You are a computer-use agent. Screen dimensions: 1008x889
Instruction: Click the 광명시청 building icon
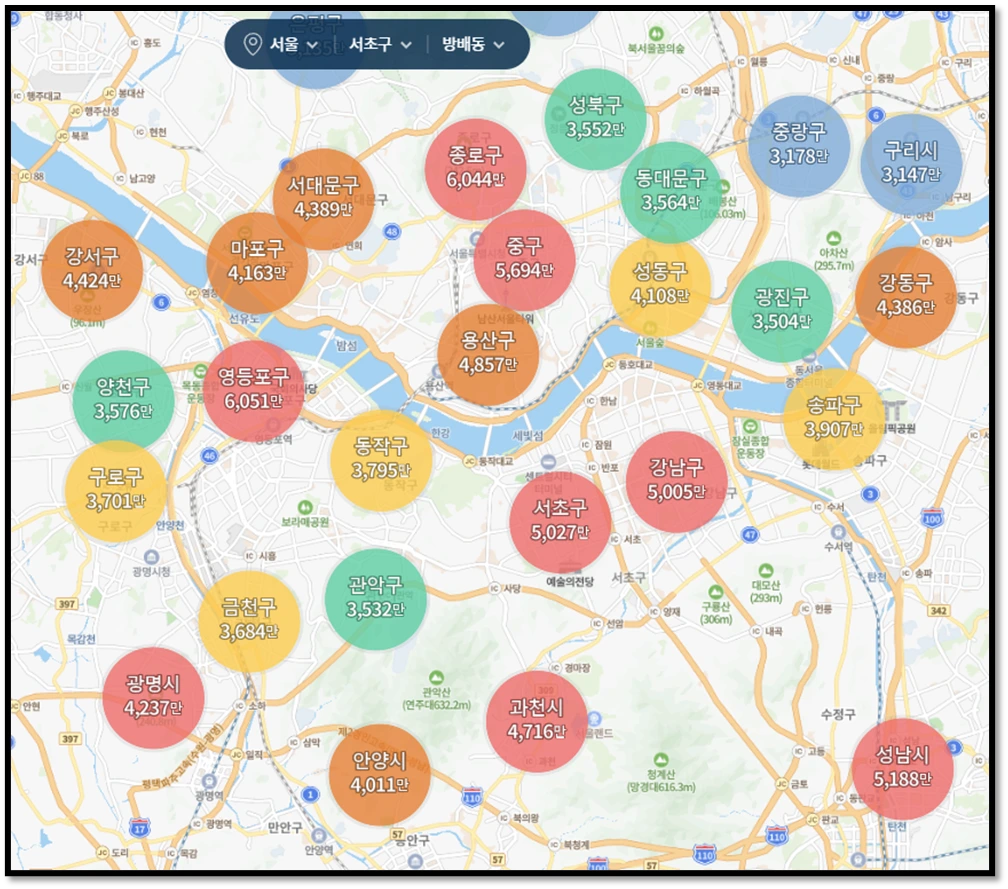(152, 557)
